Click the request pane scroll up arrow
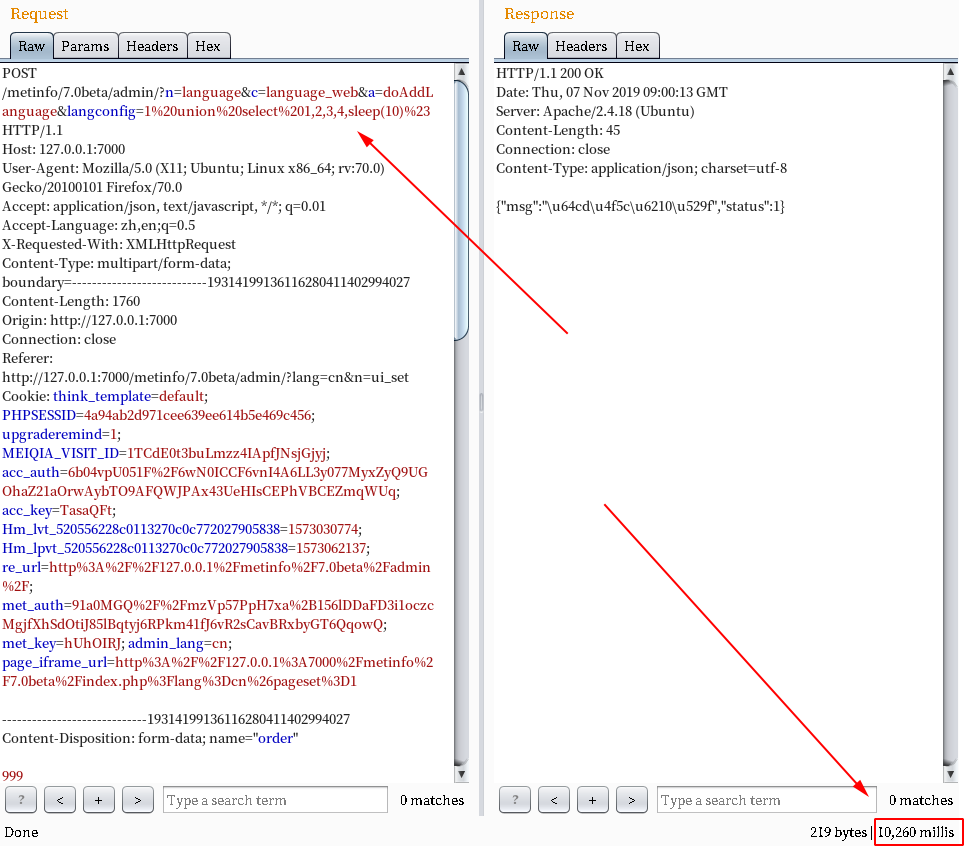Viewport: 968px width, 846px height. (461, 72)
